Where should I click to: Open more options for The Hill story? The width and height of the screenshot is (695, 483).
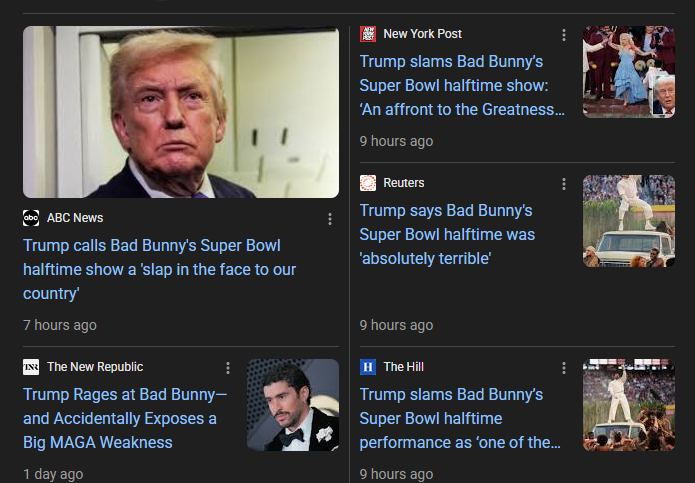(x=564, y=368)
